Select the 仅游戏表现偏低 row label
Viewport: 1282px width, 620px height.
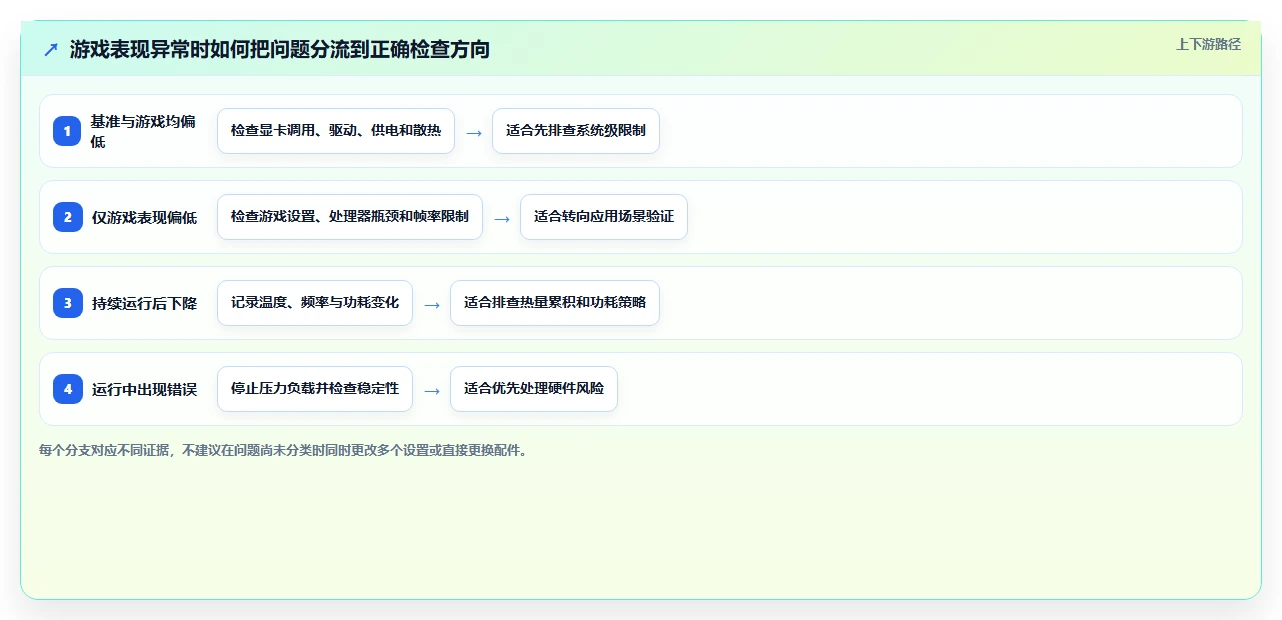(144, 217)
